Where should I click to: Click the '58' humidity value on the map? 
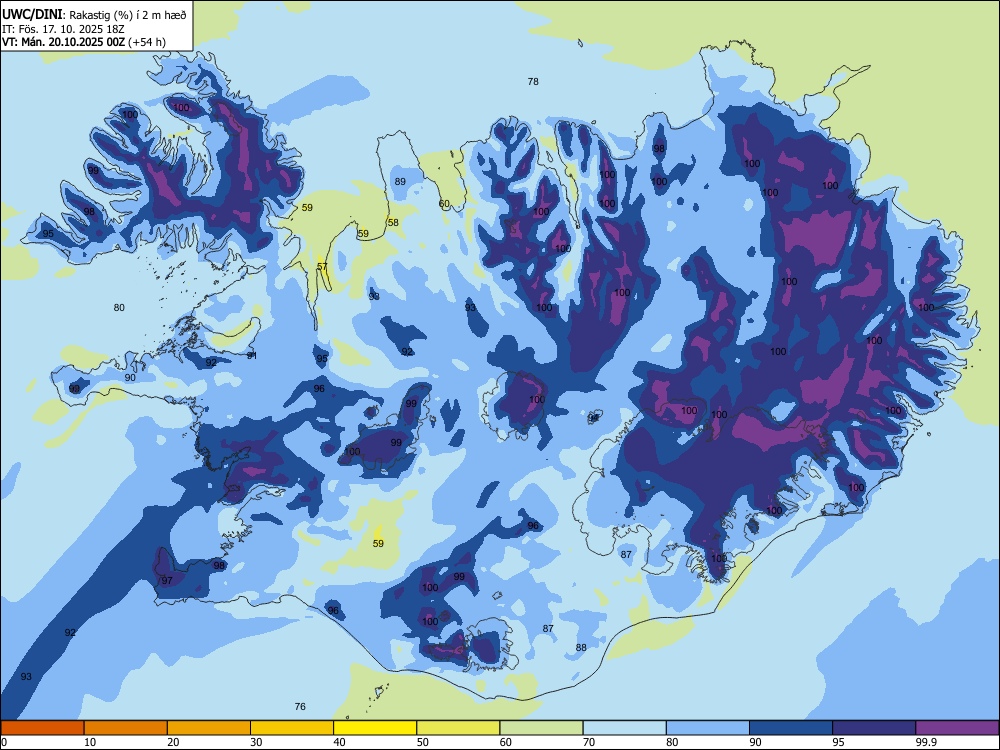393,223
